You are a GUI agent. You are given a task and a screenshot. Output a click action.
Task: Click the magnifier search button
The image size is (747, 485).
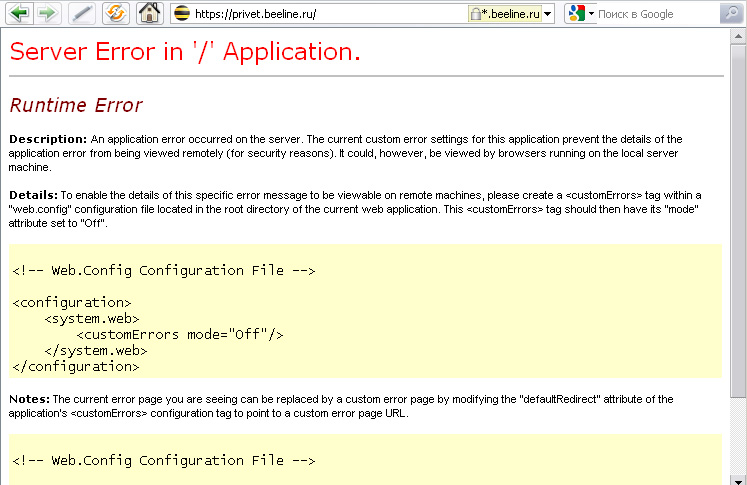[x=731, y=13]
